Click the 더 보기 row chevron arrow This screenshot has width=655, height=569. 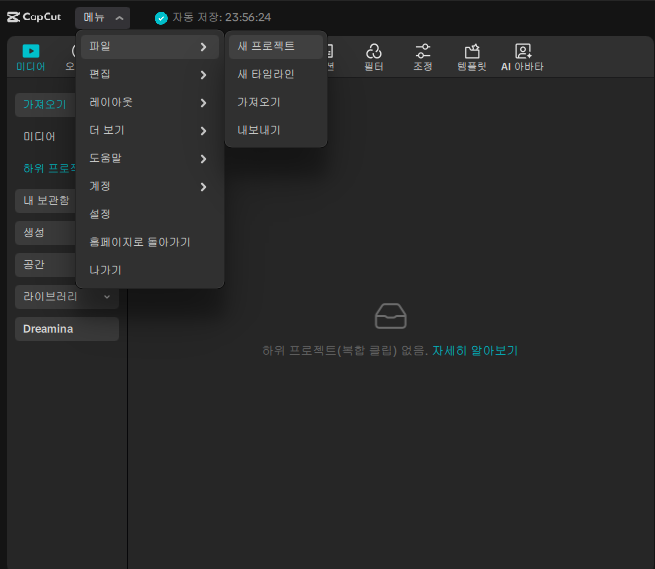[x=203, y=131]
